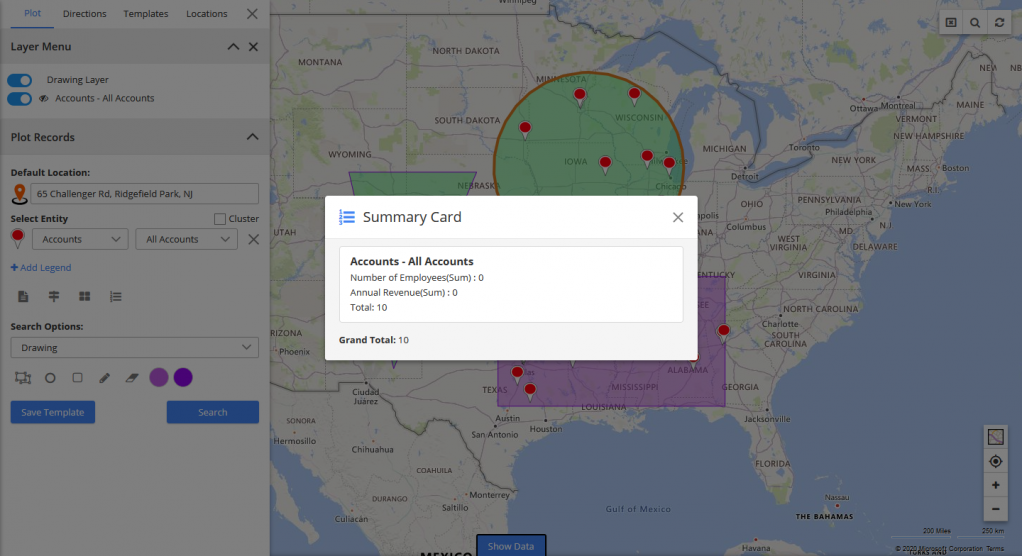Click the Add Legend link
The height and width of the screenshot is (556, 1022).
(41, 268)
